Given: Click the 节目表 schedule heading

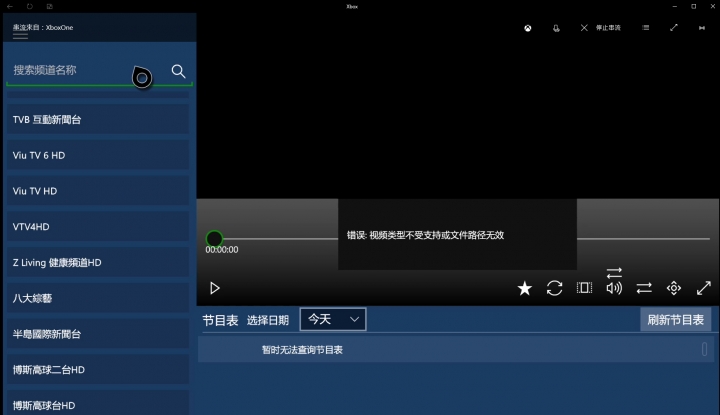Looking at the screenshot, I should point(220,320).
